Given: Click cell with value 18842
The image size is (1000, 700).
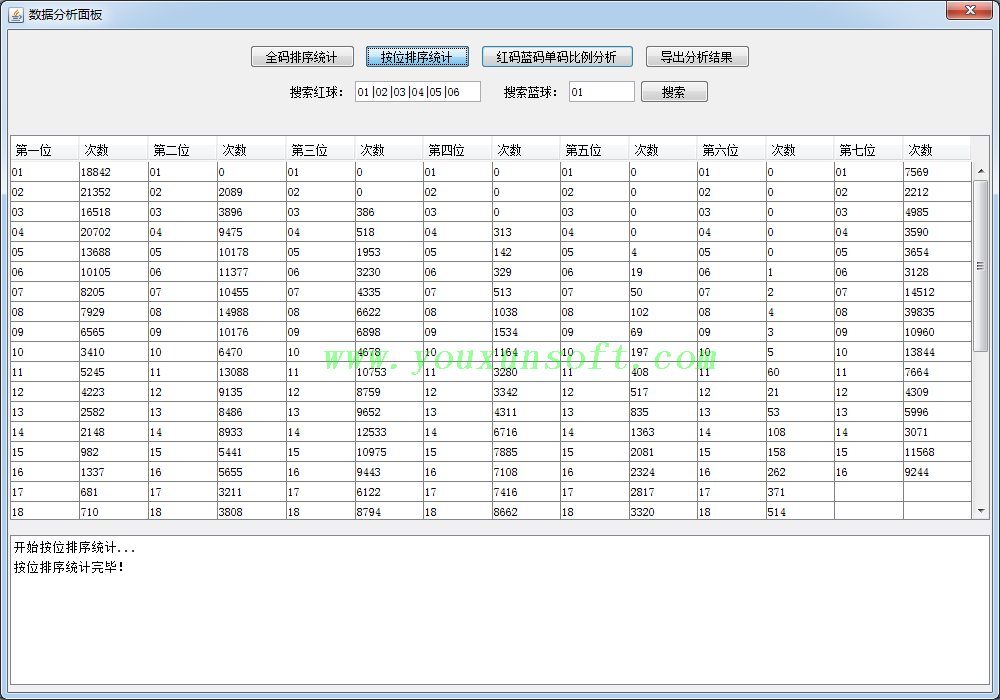Looking at the screenshot, I should click(x=114, y=172).
